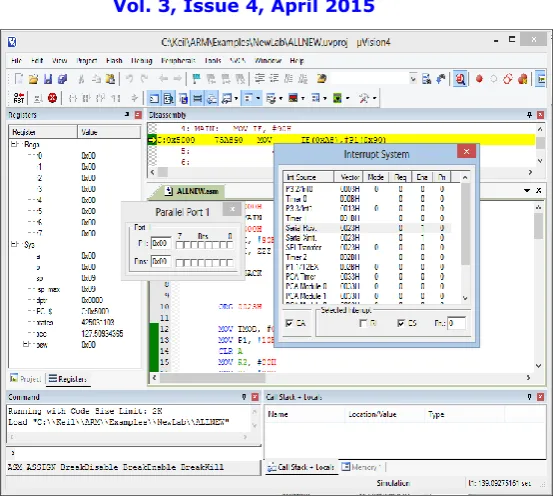
Task: Click the red Stop execution icon
Action: (x=52, y=98)
